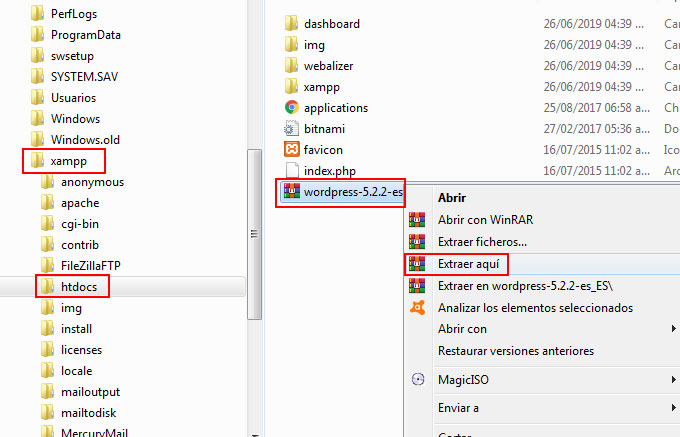Click the index.php blank file icon
This screenshot has width=680, height=437.
click(292, 170)
